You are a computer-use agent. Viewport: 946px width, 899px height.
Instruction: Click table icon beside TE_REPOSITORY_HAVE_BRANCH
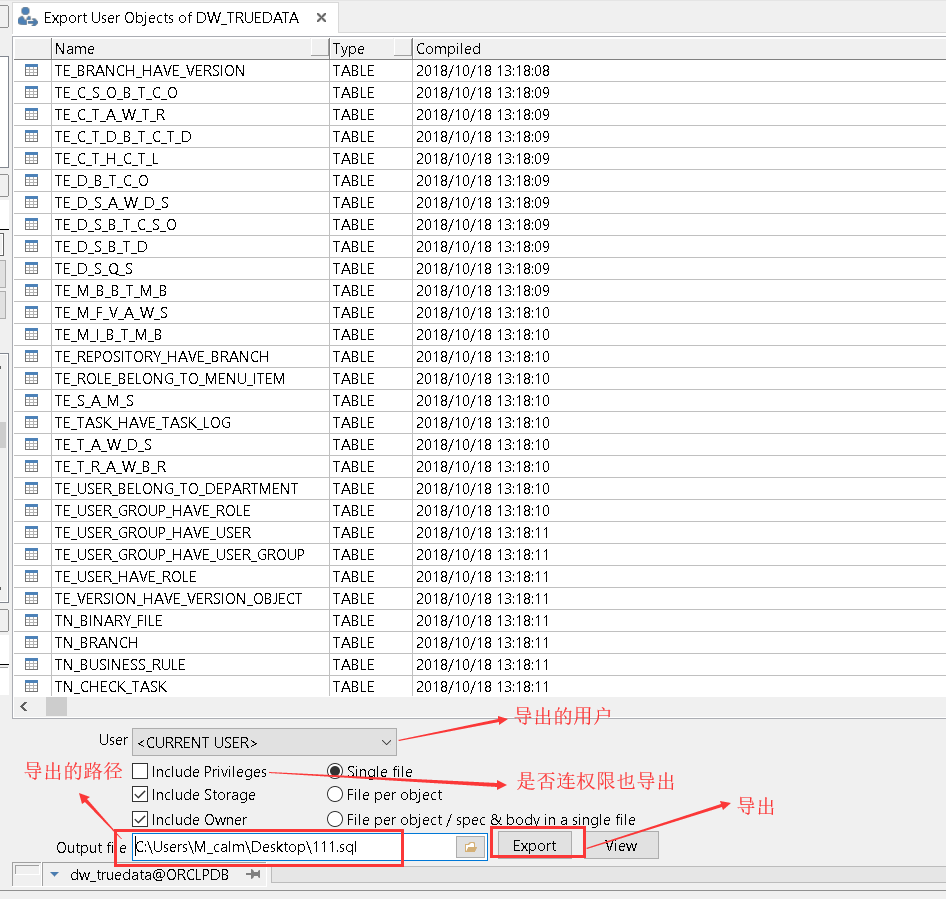31,357
